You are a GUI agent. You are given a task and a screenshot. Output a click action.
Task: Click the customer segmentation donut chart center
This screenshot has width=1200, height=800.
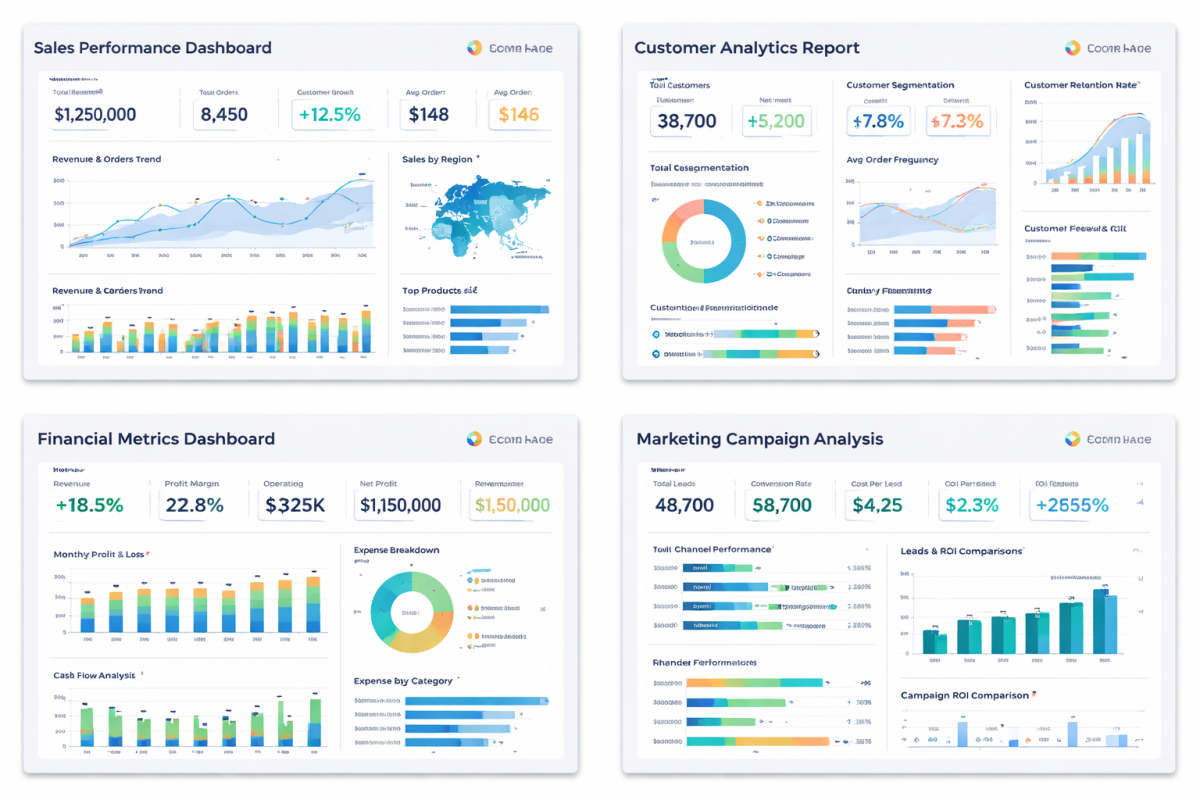point(703,241)
